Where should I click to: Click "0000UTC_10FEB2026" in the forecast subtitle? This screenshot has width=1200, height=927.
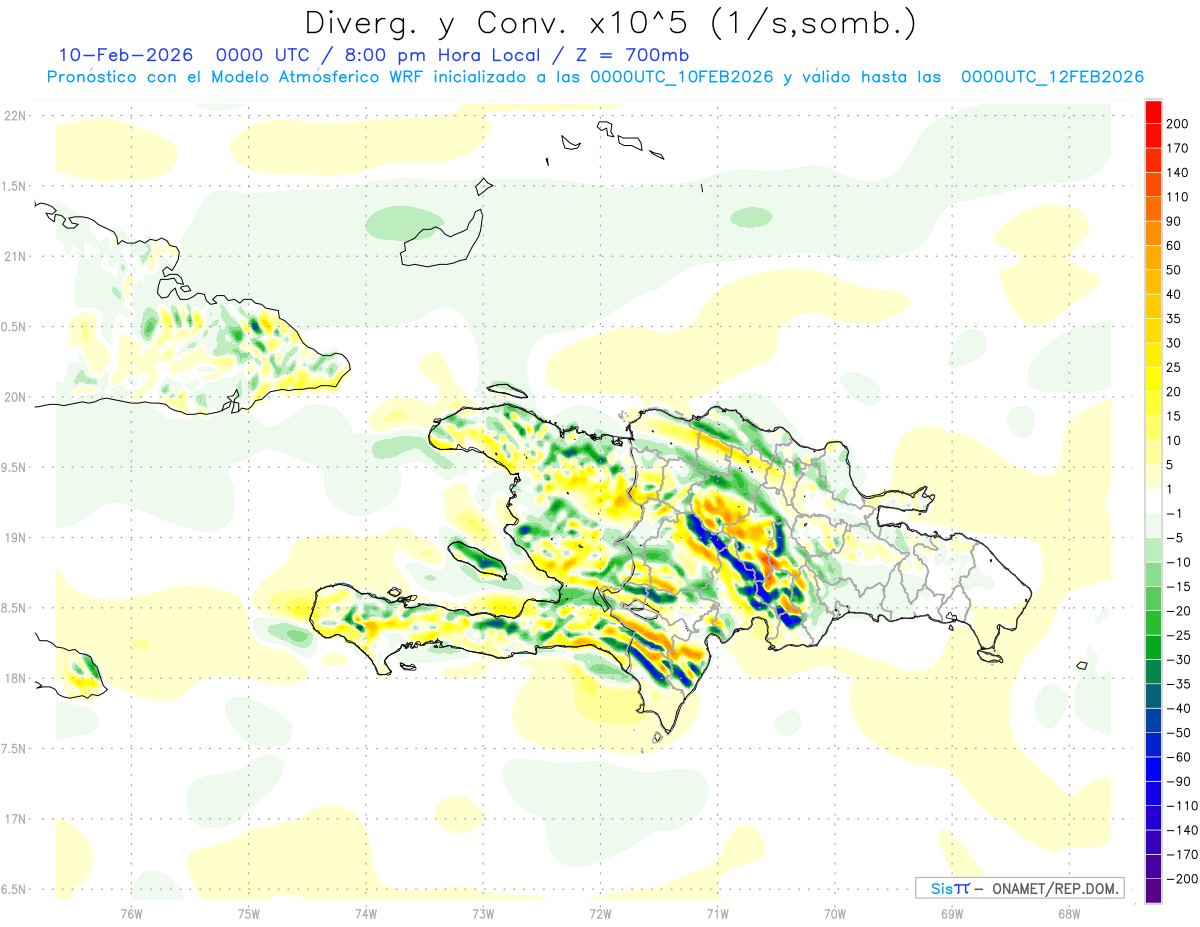click(681, 77)
